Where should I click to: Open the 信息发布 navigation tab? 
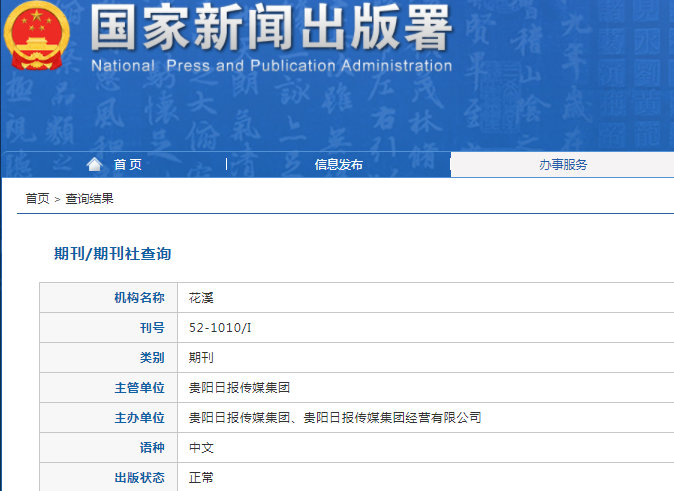[338, 165]
